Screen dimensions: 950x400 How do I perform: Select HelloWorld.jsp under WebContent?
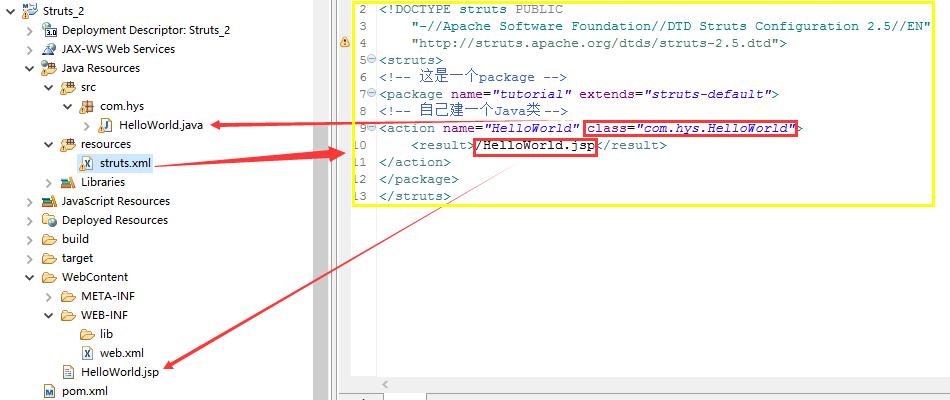pyautogui.click(x=120, y=372)
